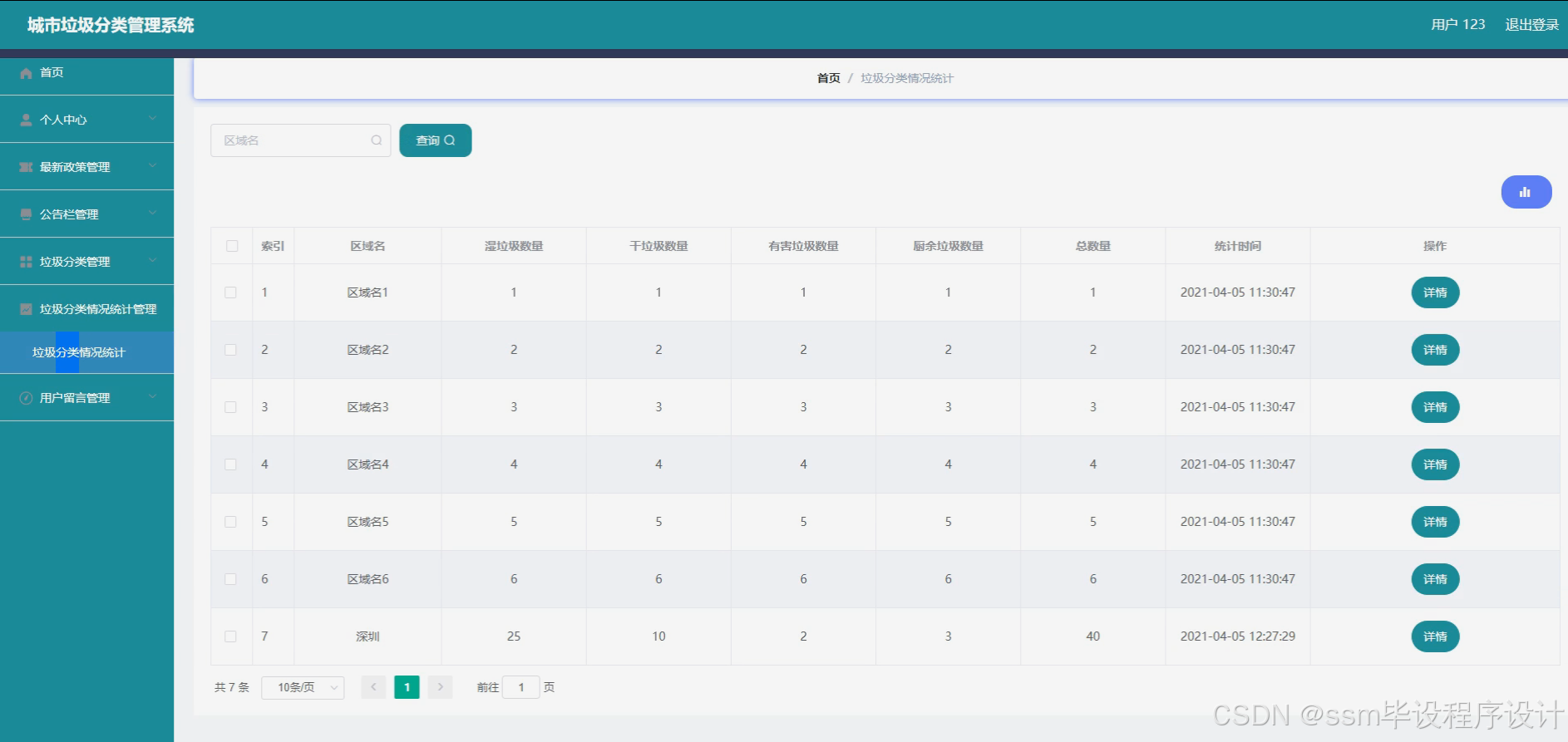Viewport: 1568px width, 742px height.
Task: Click the home icon beside 首页
Action: coord(26,73)
